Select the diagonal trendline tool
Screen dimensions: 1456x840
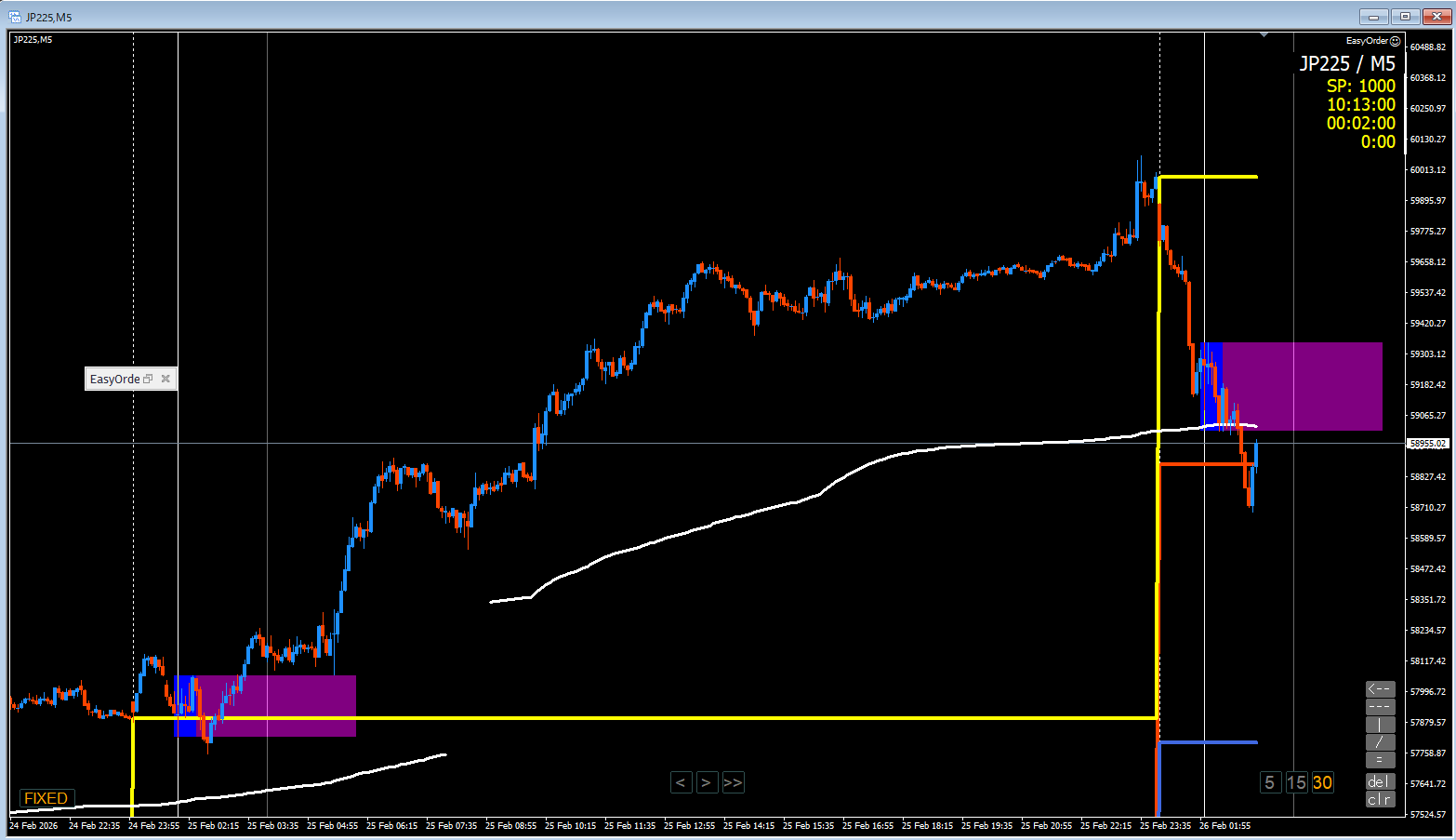[x=1380, y=742]
